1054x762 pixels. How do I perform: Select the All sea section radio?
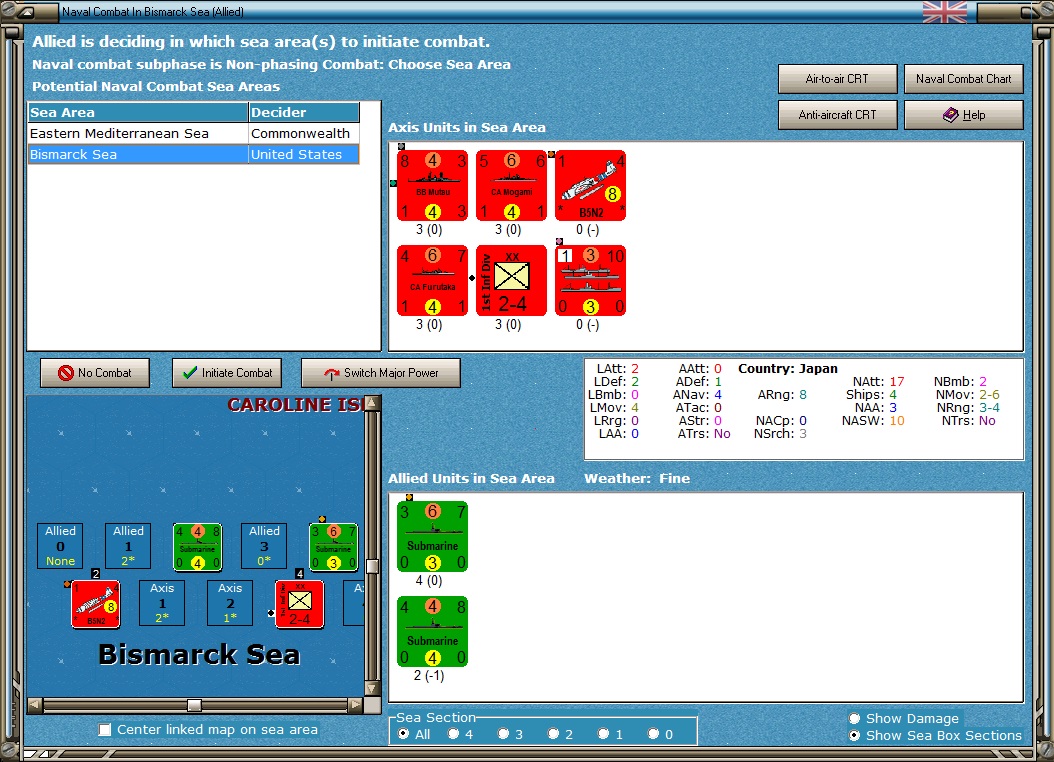click(x=403, y=734)
